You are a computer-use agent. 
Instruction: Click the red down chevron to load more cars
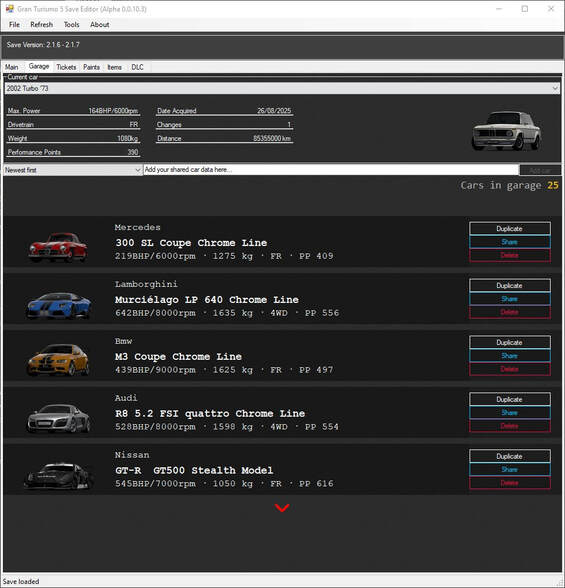(282, 508)
